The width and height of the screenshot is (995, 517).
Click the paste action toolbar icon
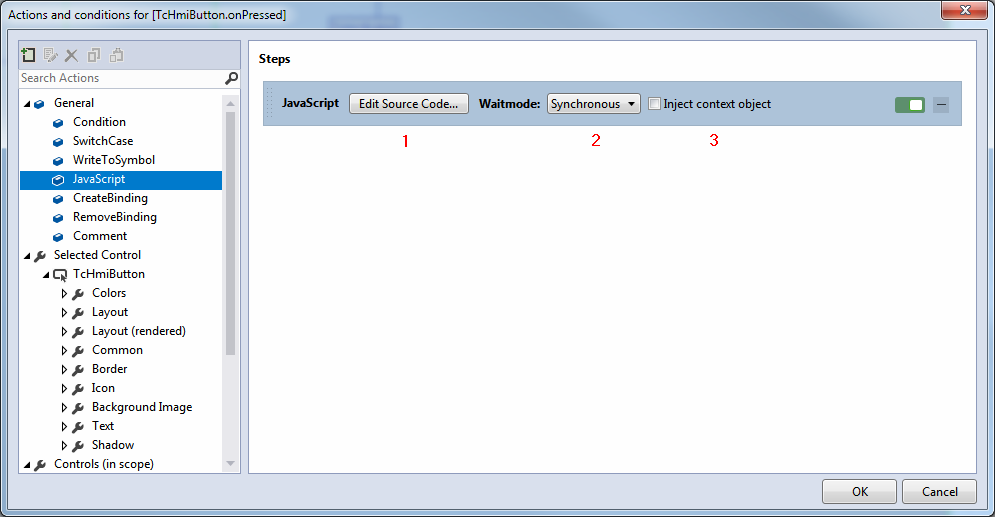pyautogui.click(x=116, y=55)
